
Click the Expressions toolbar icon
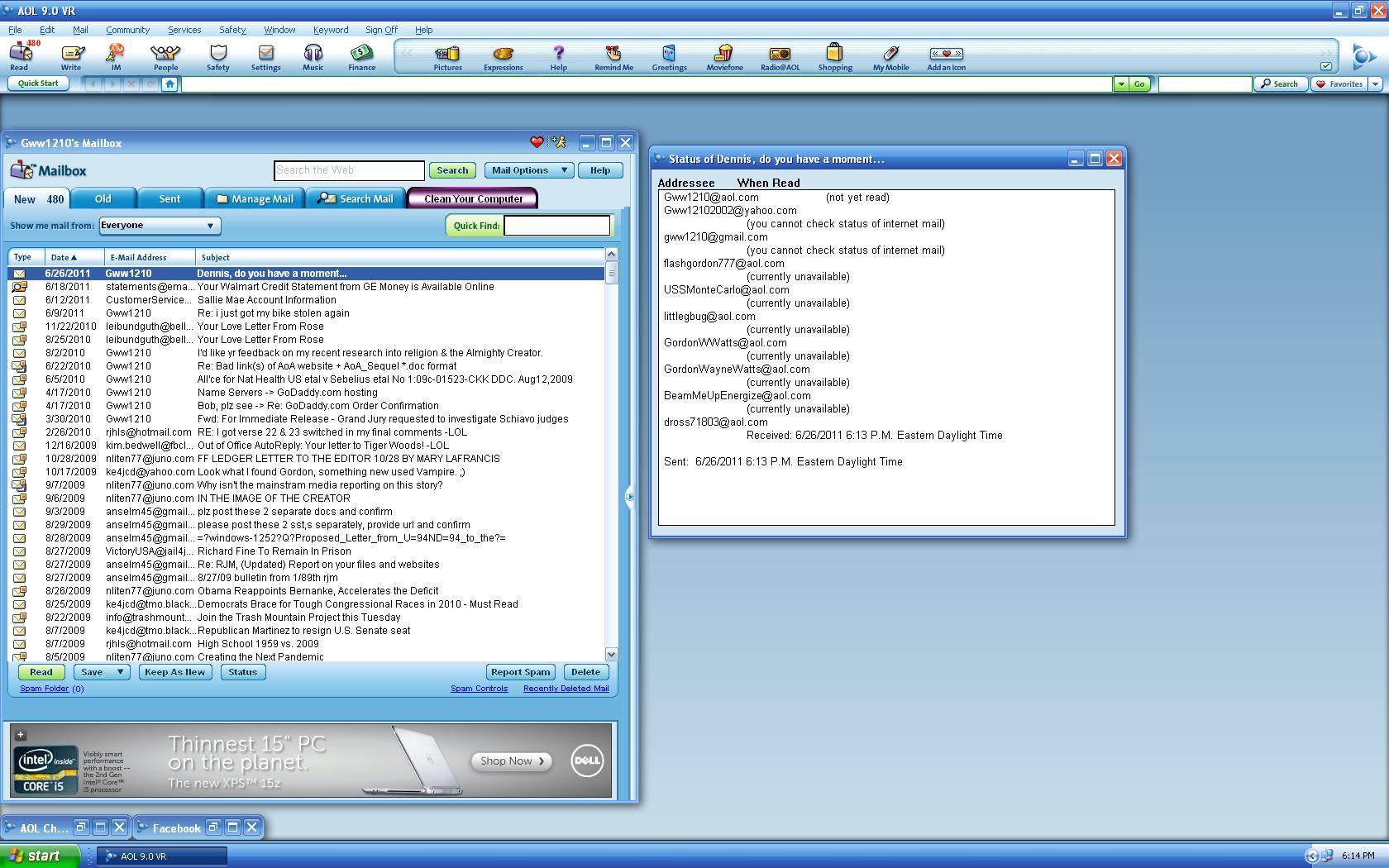[x=503, y=58]
